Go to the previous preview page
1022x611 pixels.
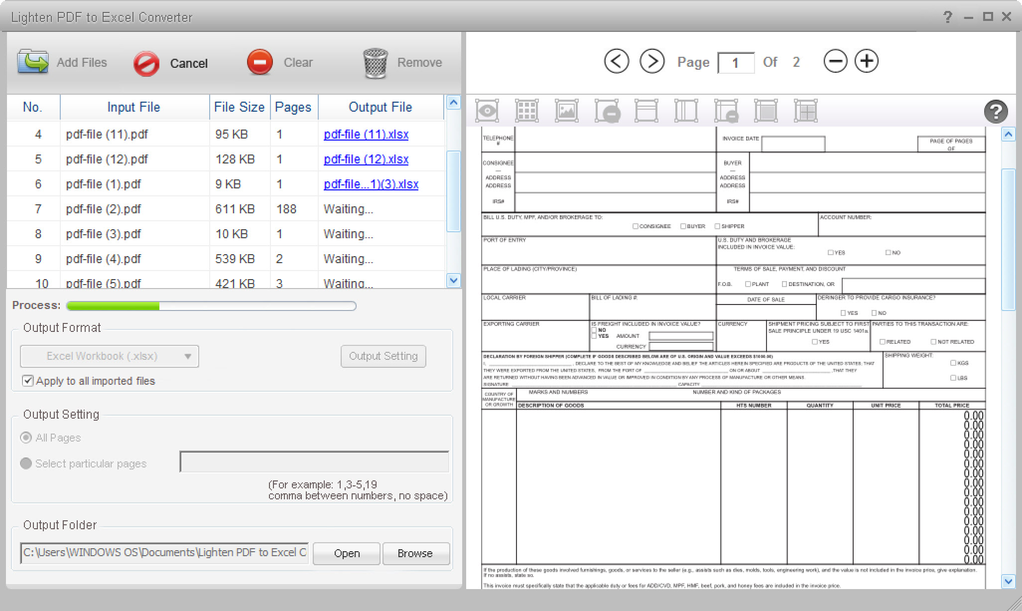617,61
